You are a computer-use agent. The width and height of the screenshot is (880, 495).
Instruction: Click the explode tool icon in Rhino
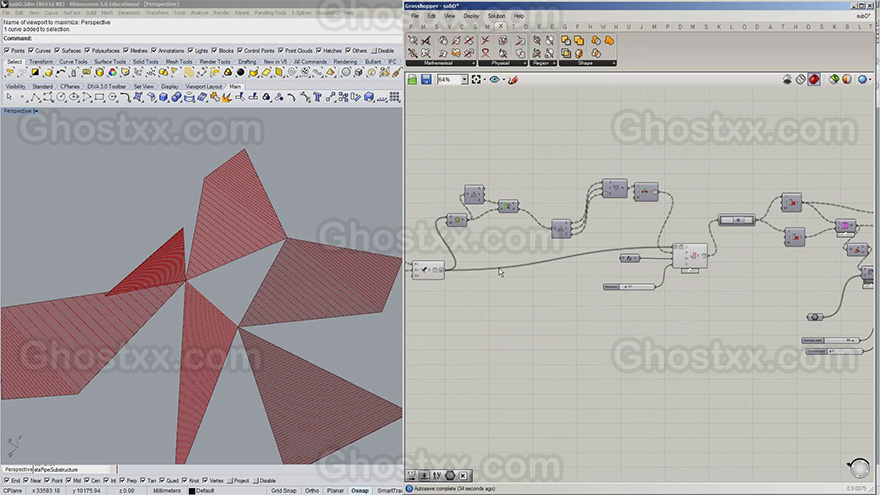point(227,98)
